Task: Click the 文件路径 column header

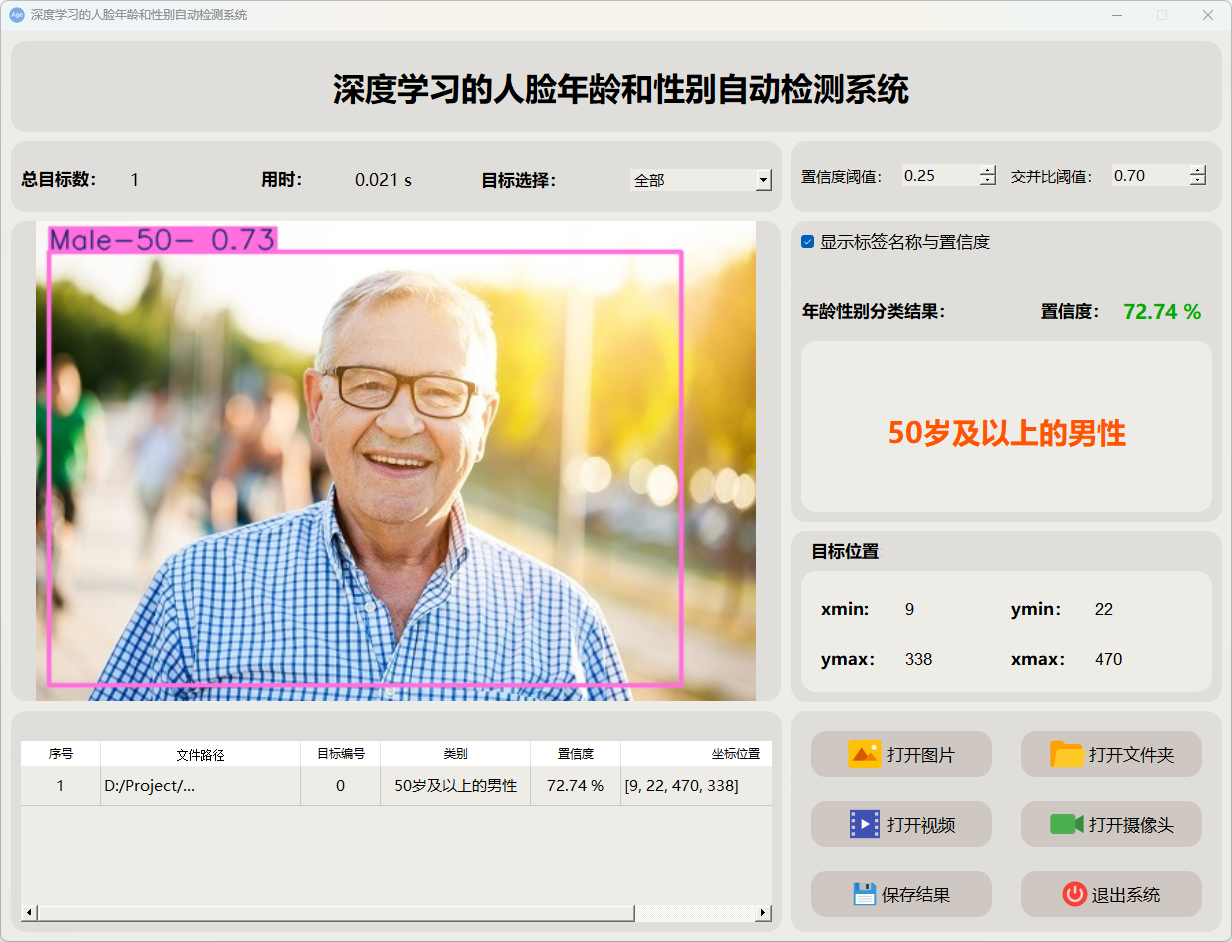Action: point(200,754)
